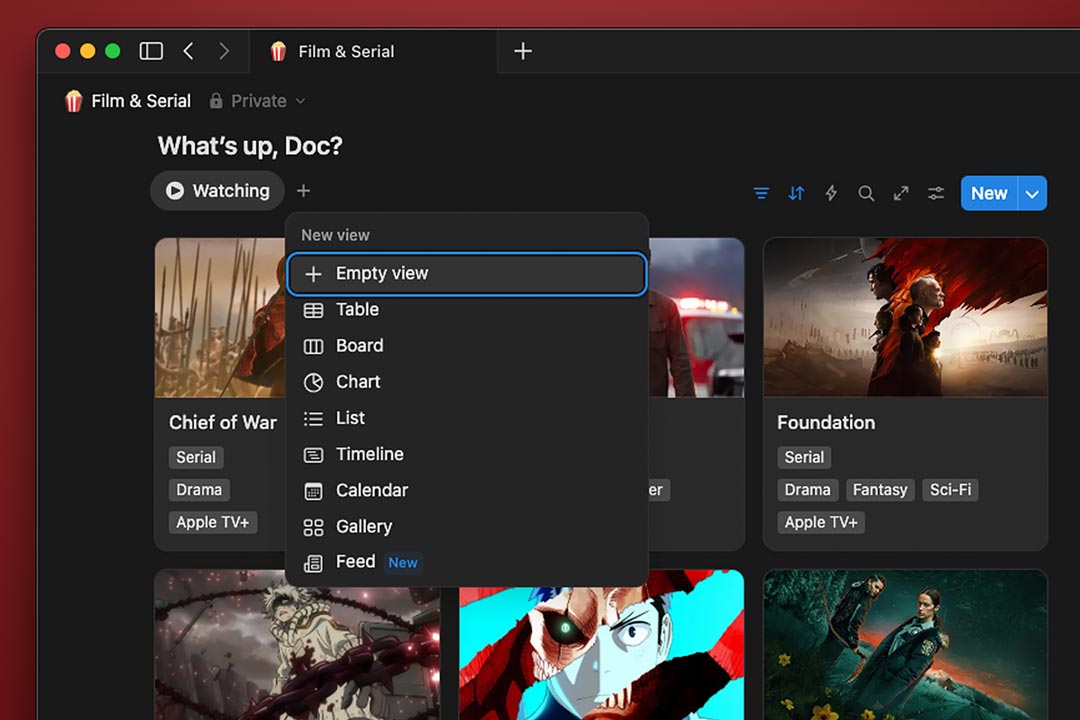Viewport: 1080px width, 720px height.
Task: Click the Gallery four-squares icon
Action: tap(313, 527)
